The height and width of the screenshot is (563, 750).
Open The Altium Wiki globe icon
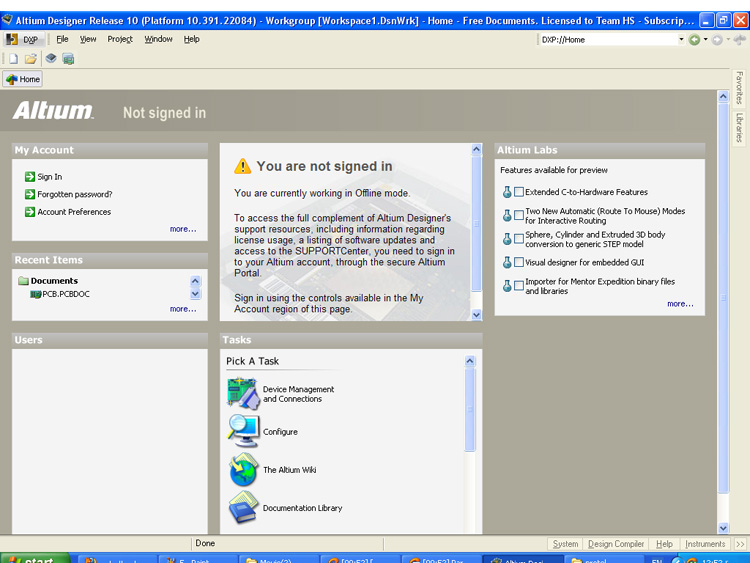click(x=243, y=470)
